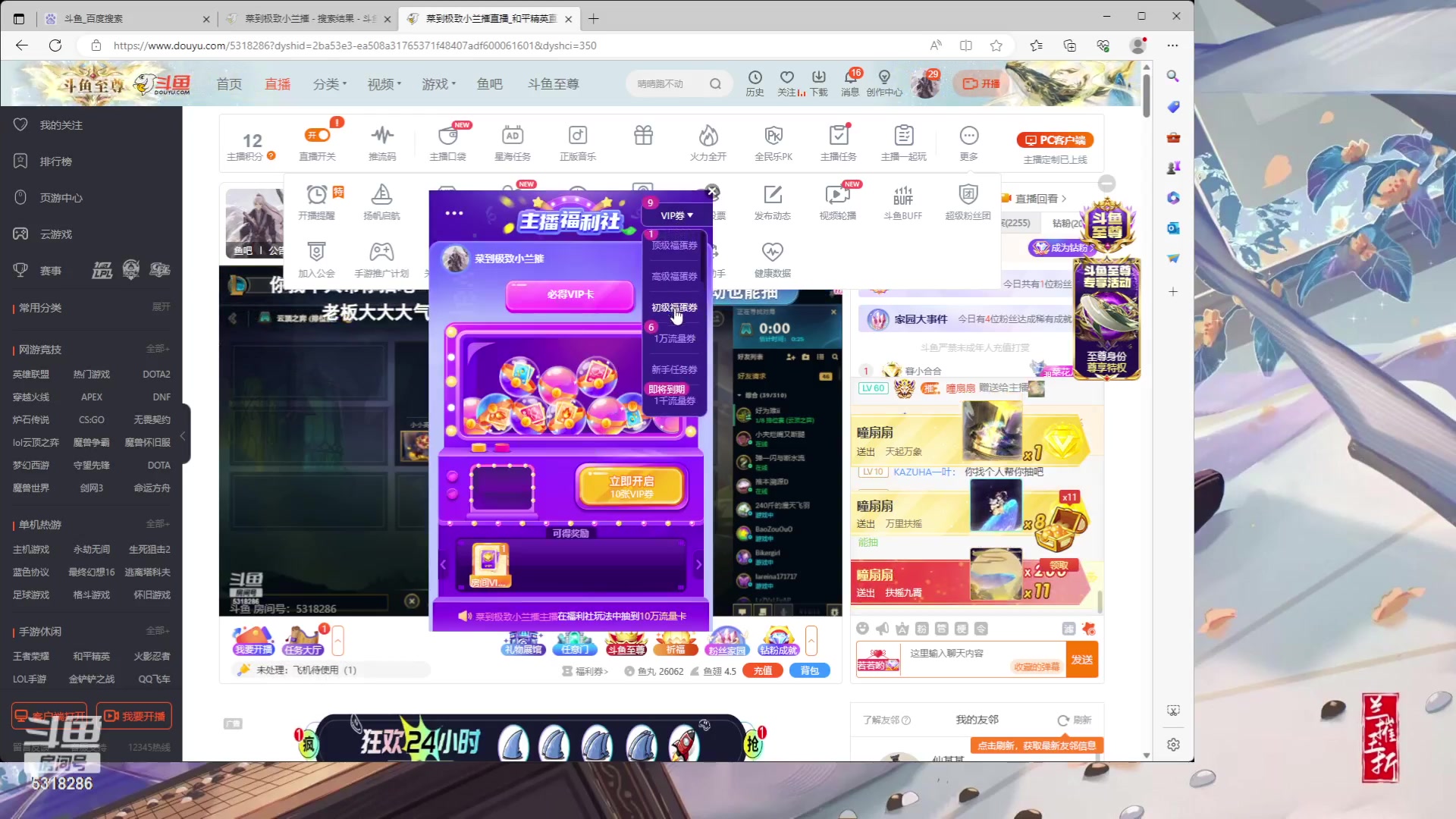
Task: Open 主播任务 task clipboard icon
Action: click(839, 143)
